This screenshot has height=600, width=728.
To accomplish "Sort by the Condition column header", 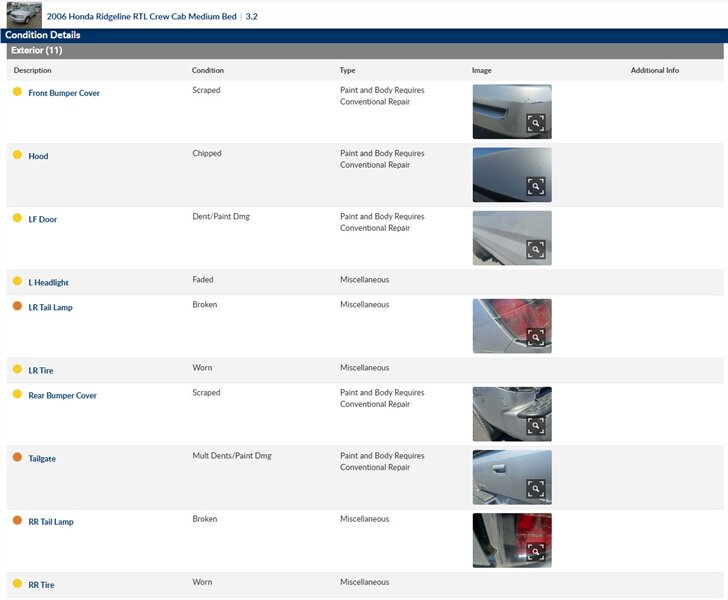I will point(208,71).
